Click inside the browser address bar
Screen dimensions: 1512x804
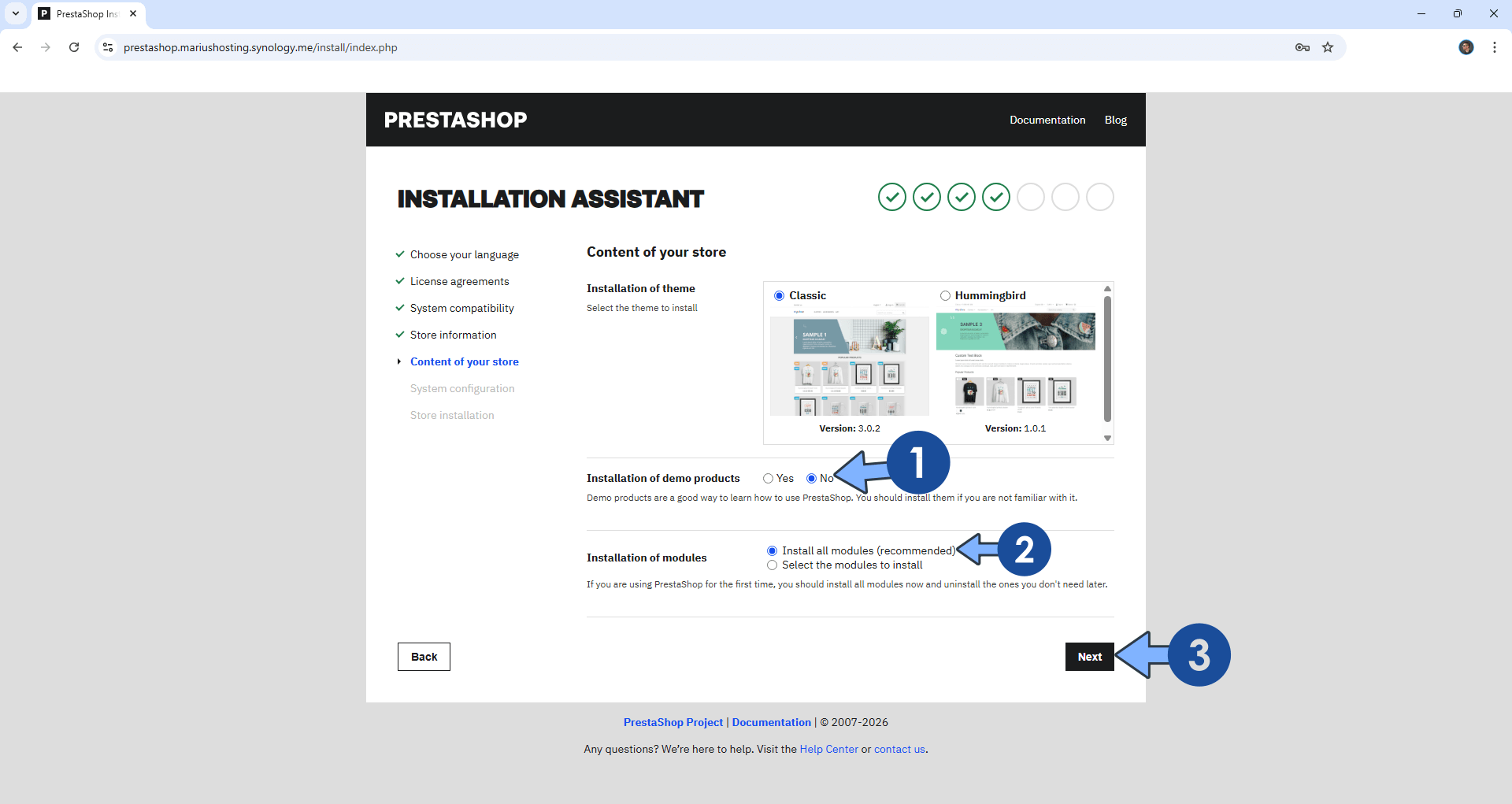(551, 47)
